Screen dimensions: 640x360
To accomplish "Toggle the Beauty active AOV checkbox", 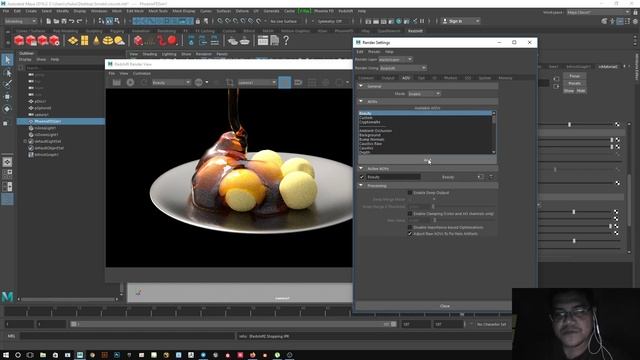I will [x=362, y=177].
